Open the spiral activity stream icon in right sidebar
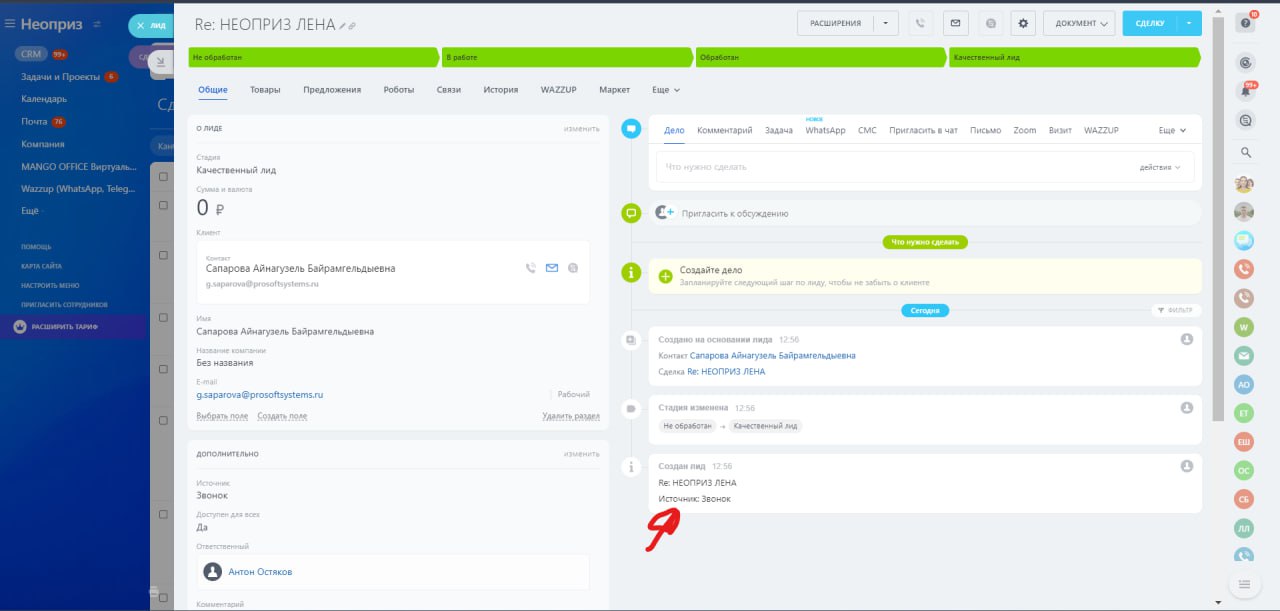This screenshot has height=611, width=1280. (x=1245, y=62)
